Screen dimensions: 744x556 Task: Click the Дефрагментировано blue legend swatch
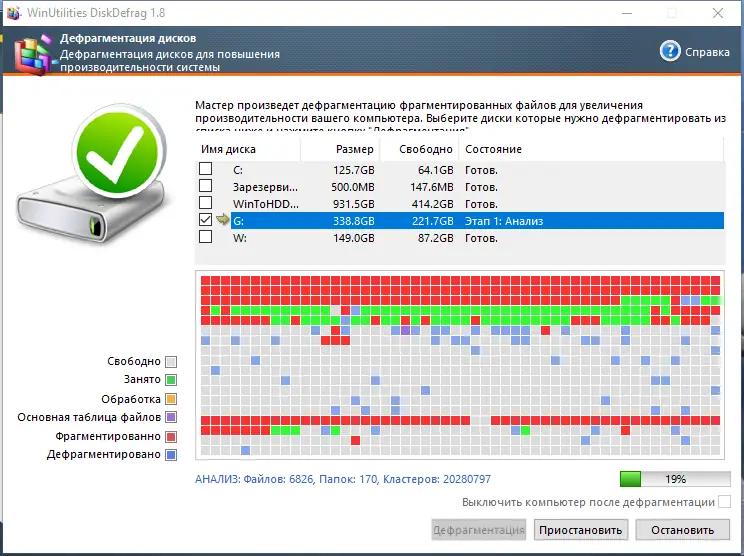coord(171,455)
